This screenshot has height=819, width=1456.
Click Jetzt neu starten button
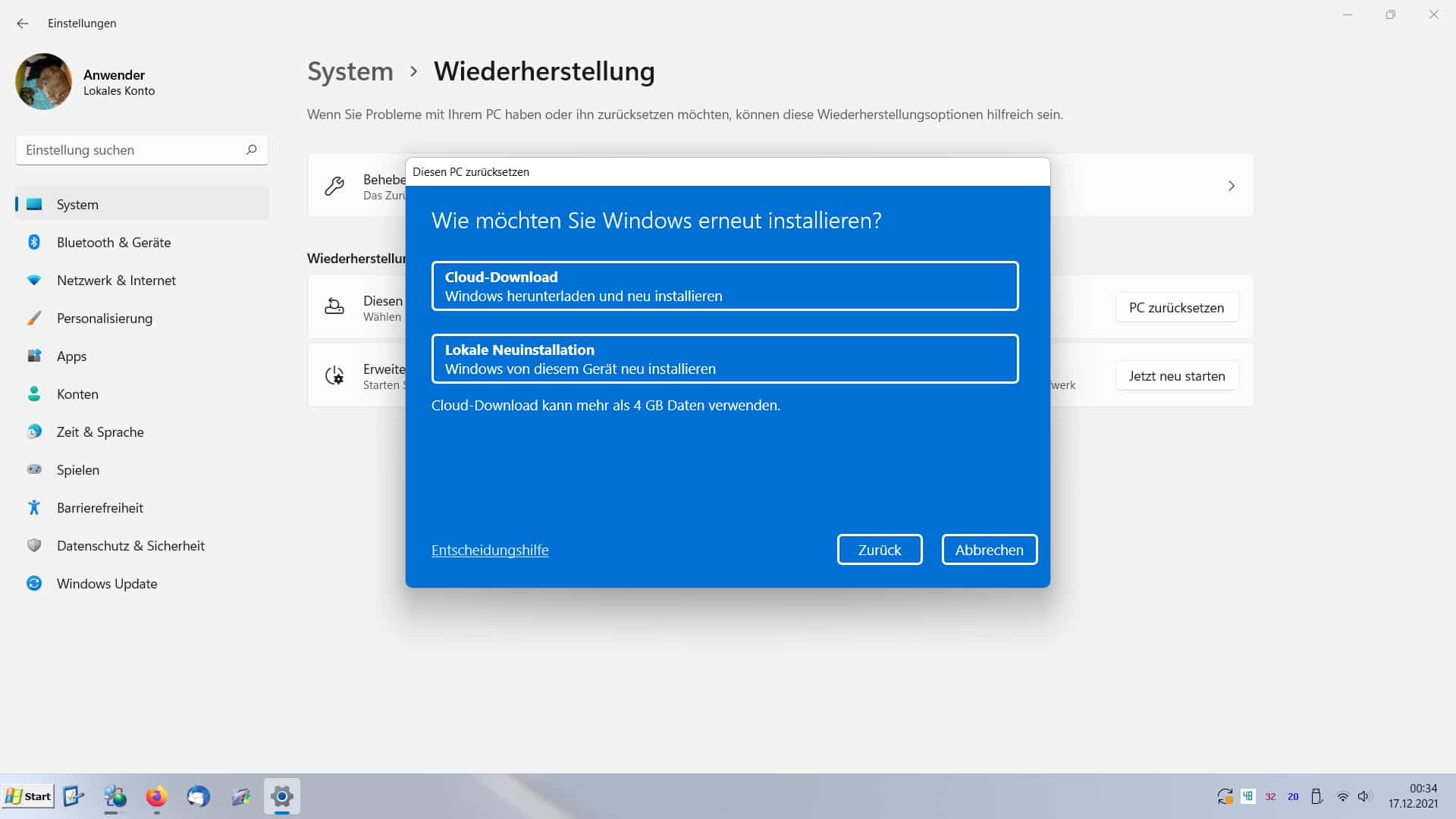tap(1176, 375)
